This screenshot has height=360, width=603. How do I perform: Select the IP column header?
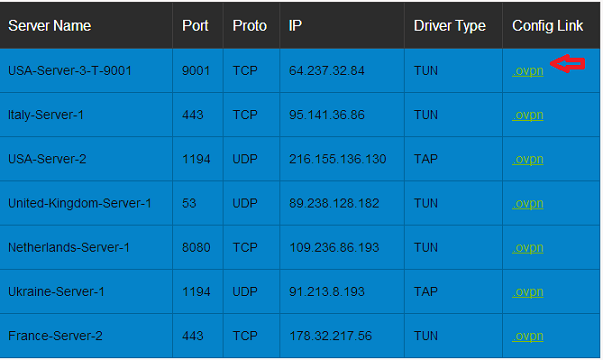point(295,26)
